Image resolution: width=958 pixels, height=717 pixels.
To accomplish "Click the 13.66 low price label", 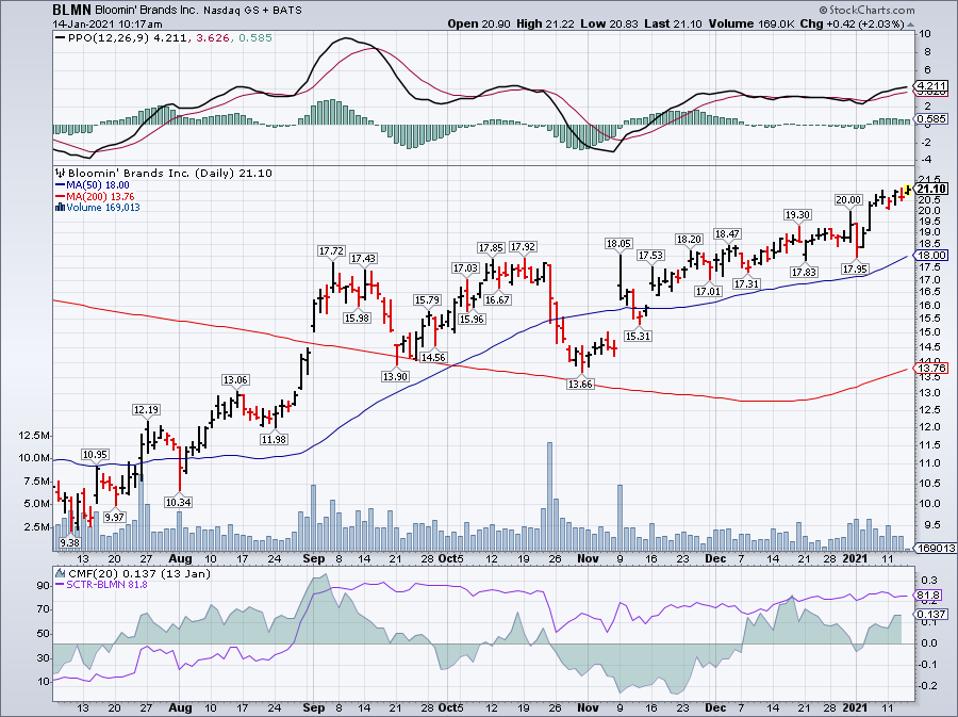I will pyautogui.click(x=580, y=384).
